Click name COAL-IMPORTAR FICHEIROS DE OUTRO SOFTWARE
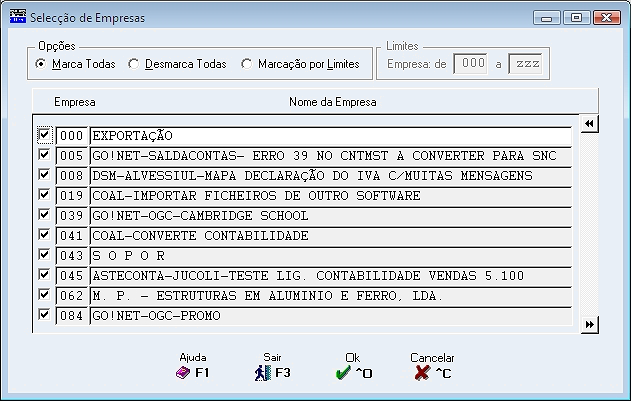Image resolution: width=631 pixels, height=401 pixels. pyautogui.click(x=330, y=196)
